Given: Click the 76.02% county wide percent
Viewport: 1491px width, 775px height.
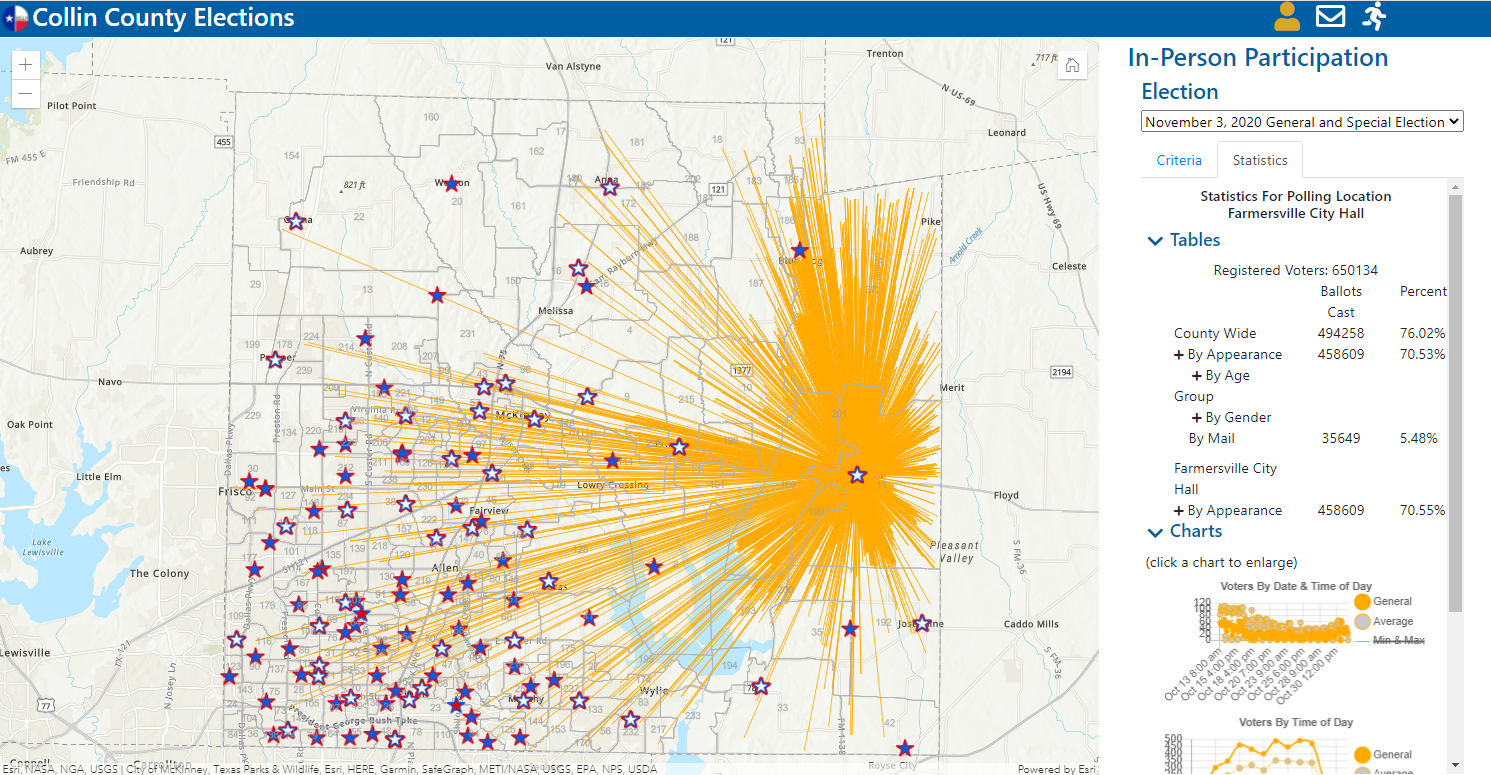Looking at the screenshot, I should pyautogui.click(x=1422, y=334).
